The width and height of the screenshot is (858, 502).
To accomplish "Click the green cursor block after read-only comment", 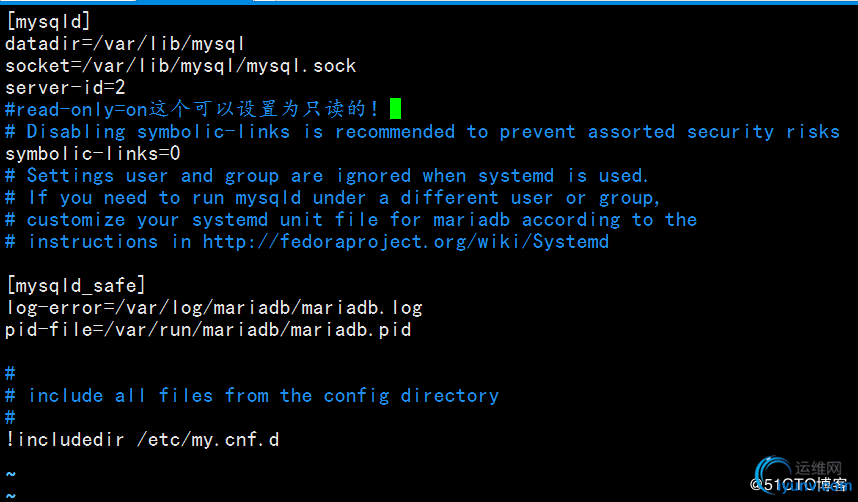I will point(395,108).
